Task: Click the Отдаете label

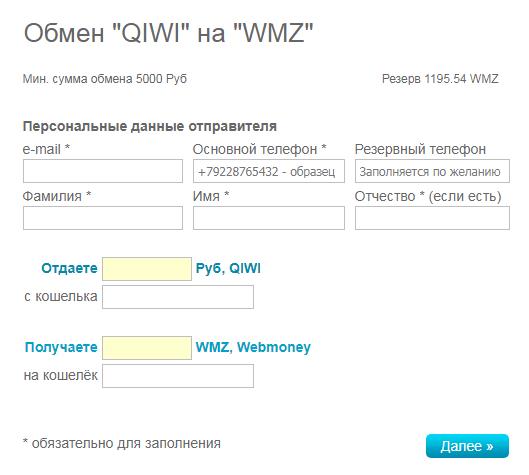Action: (x=69, y=269)
